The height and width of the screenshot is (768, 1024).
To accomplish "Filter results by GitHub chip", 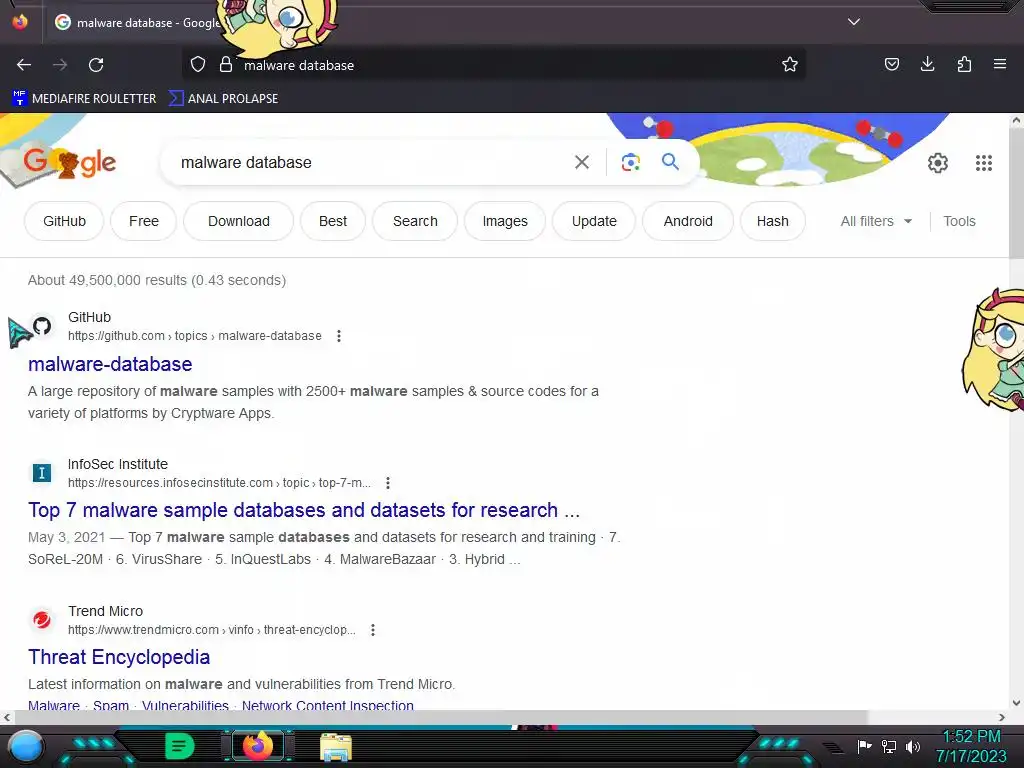I will (x=64, y=221).
